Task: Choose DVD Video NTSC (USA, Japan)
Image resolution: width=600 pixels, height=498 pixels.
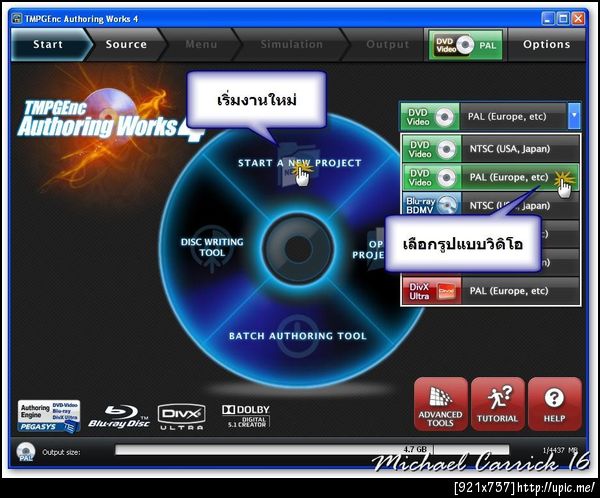Action: point(491,149)
